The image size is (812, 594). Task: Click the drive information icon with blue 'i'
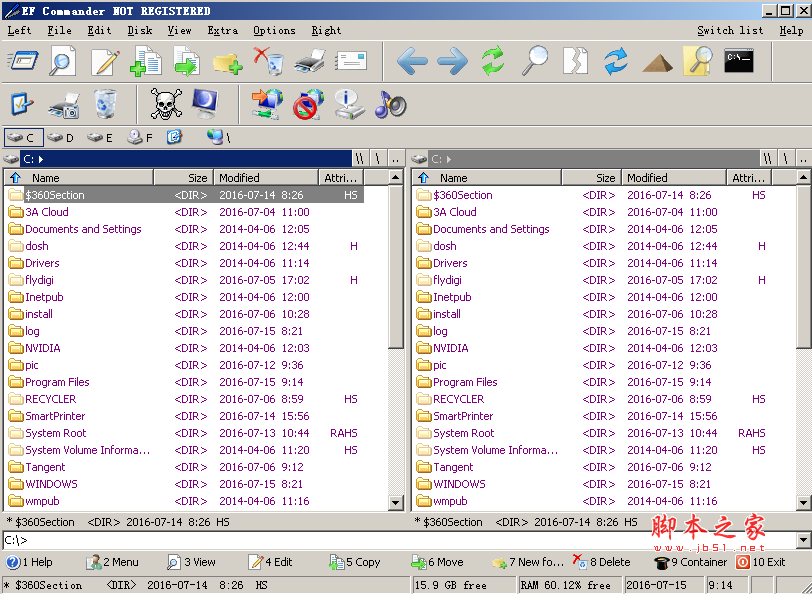[350, 104]
